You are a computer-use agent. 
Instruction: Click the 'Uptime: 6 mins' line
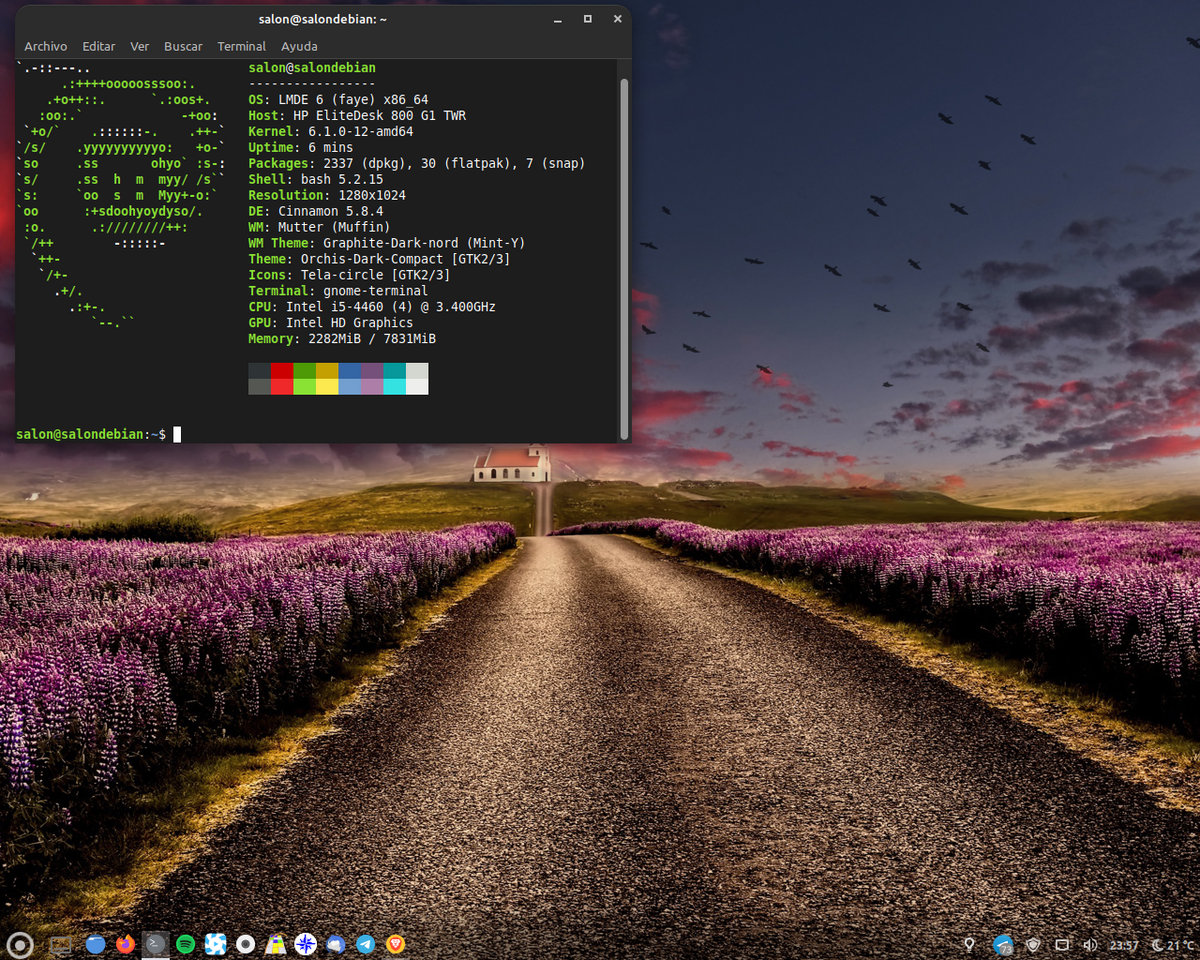pos(301,147)
